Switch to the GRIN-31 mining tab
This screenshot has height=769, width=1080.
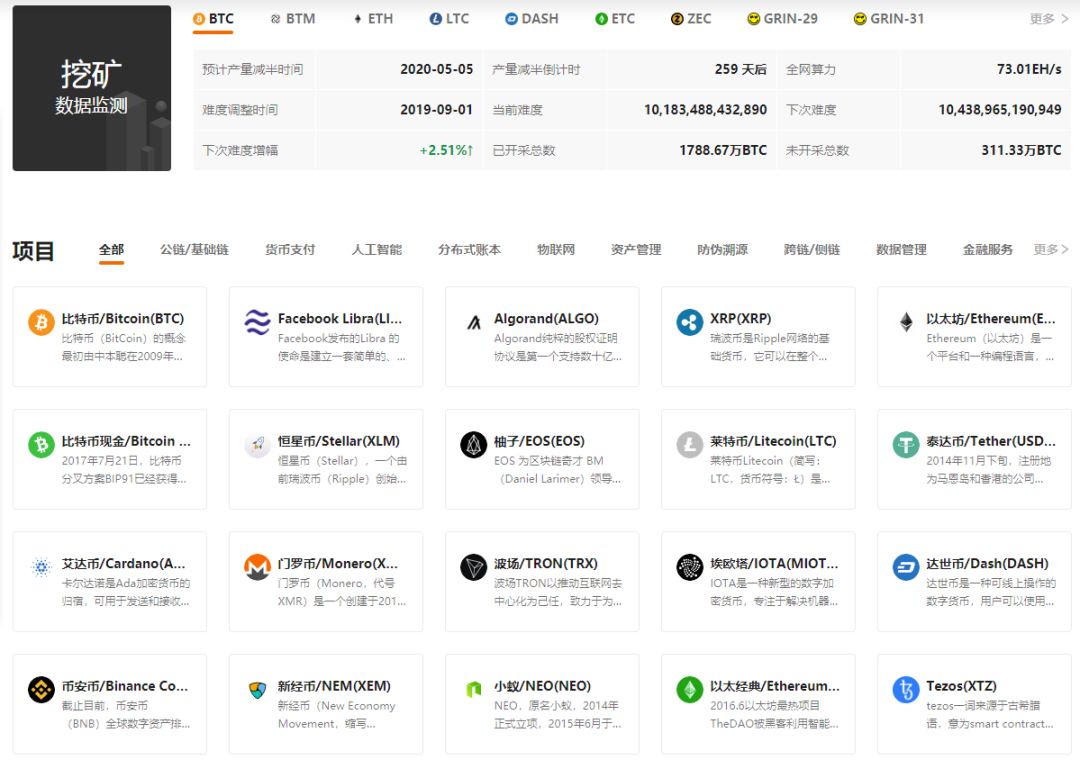[889, 19]
